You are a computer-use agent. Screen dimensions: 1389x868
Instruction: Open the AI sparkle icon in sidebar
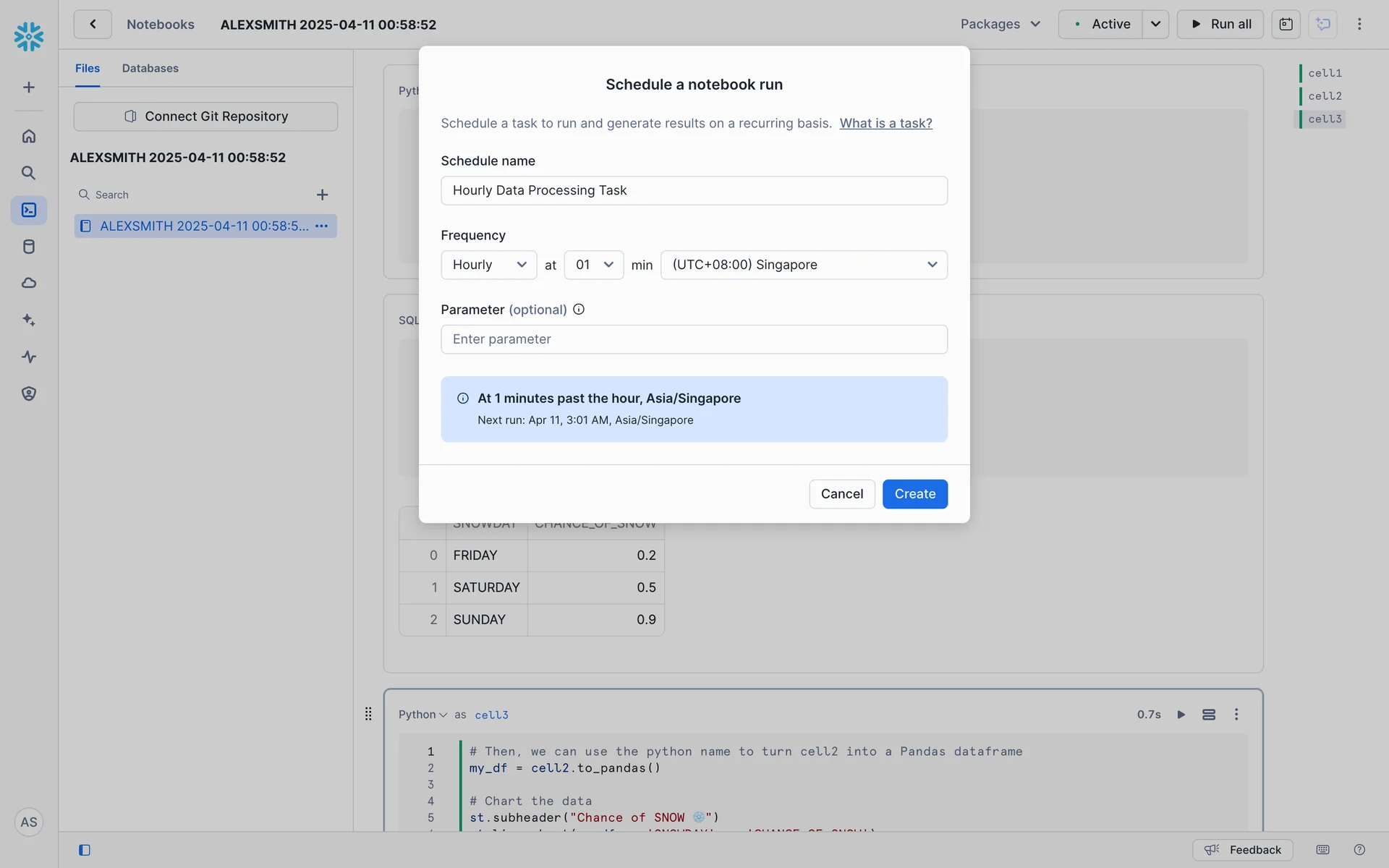29,320
